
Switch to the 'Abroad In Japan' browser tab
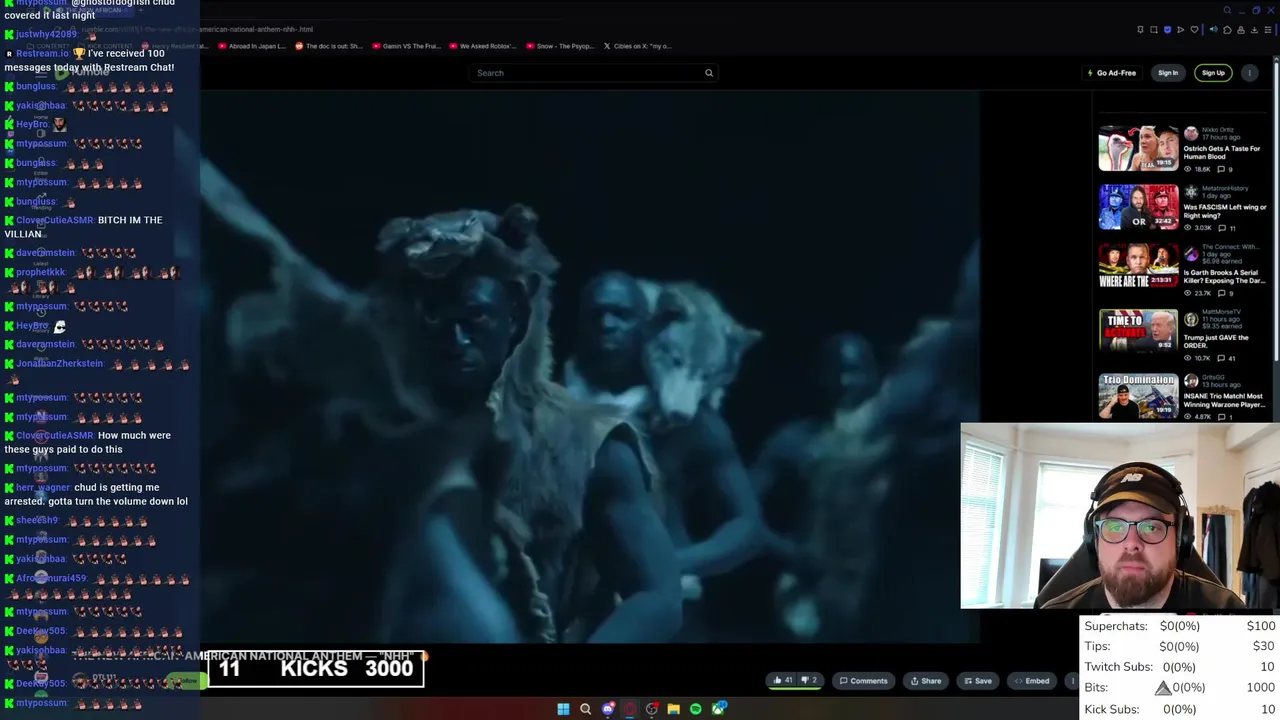click(252, 46)
